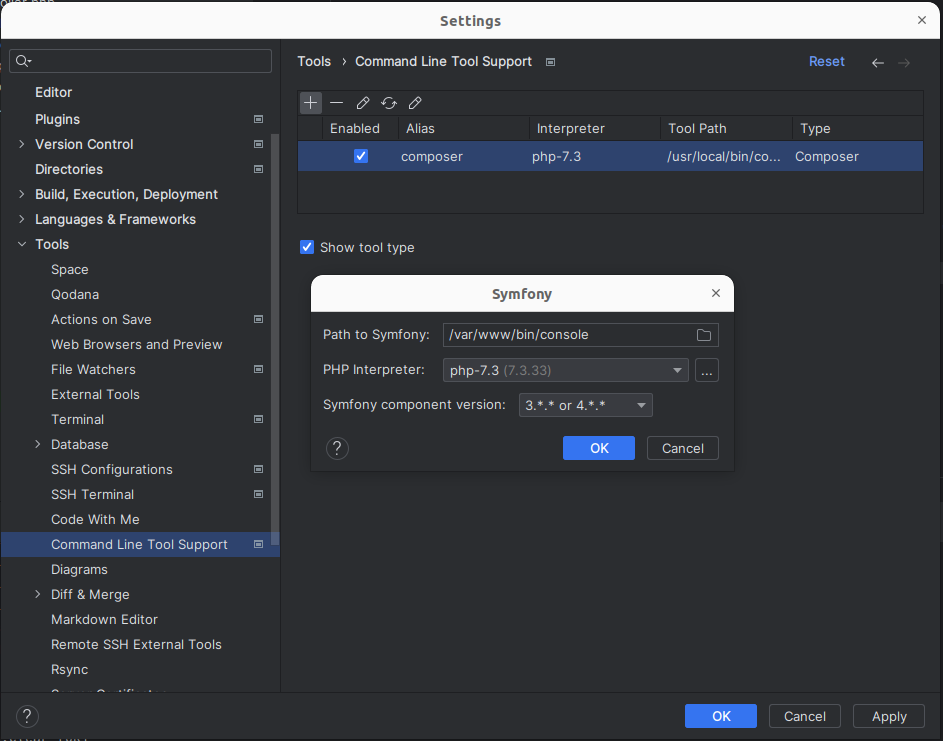Select Web Browsers and Preview
Image resolution: width=943 pixels, height=741 pixels.
coord(137,345)
